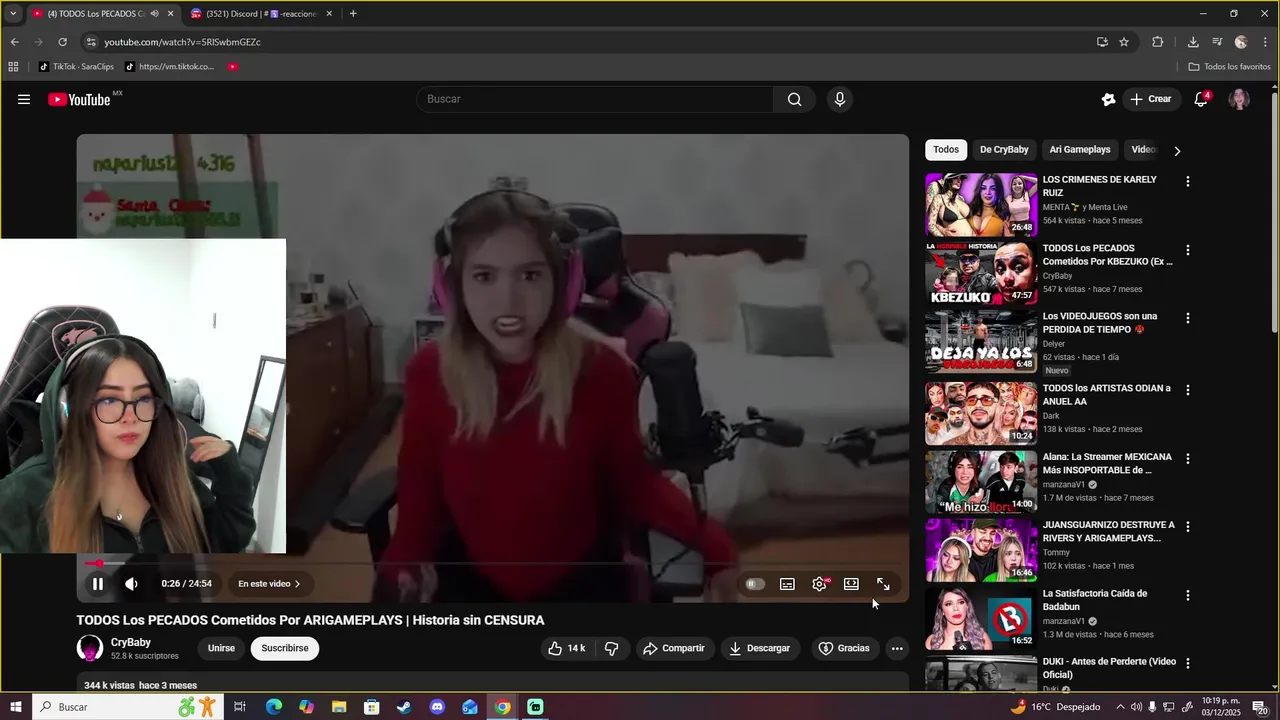Click the Descargar download button
This screenshot has height=720, width=1280.
[x=759, y=648]
